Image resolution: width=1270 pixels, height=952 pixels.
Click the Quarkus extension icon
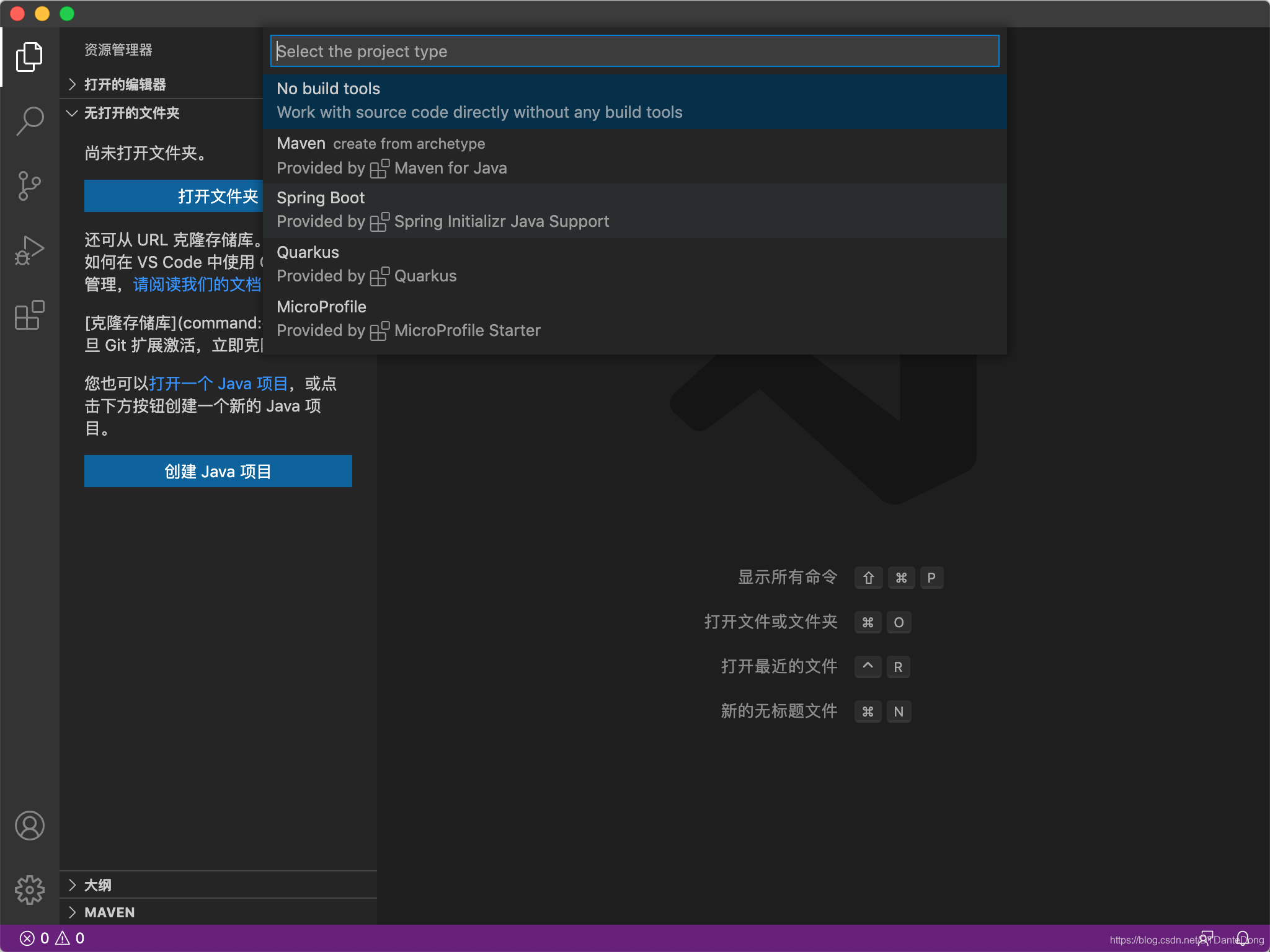[x=380, y=276]
